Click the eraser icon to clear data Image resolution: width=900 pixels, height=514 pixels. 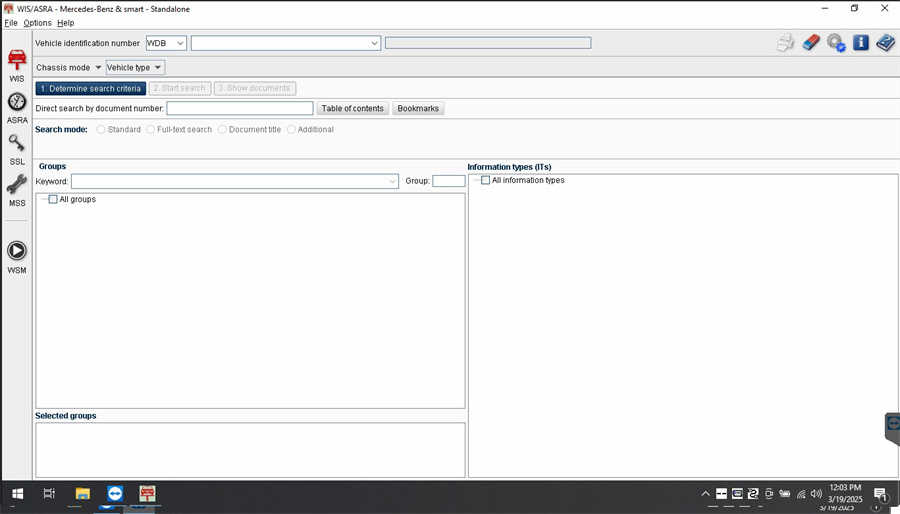point(811,43)
